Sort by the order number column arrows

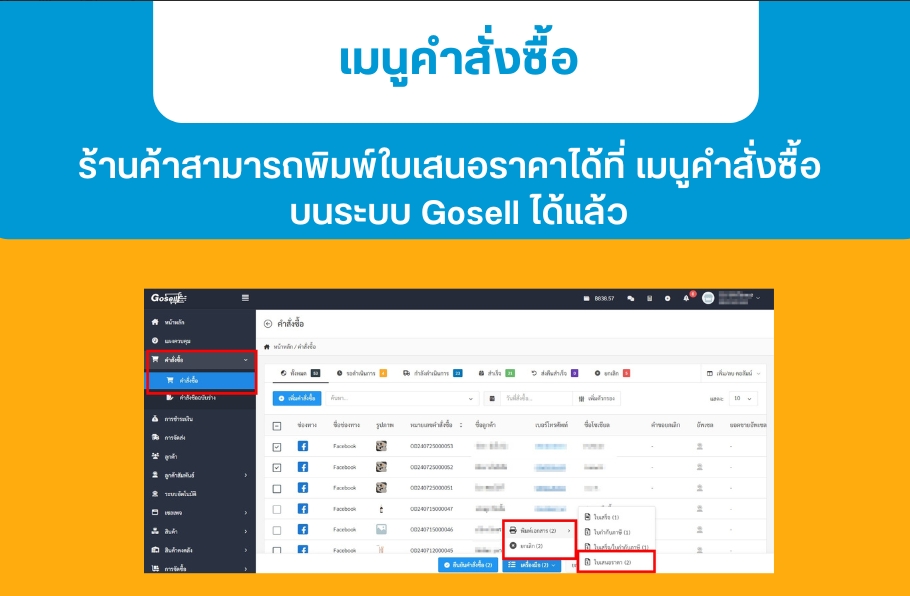pyautogui.click(x=461, y=425)
